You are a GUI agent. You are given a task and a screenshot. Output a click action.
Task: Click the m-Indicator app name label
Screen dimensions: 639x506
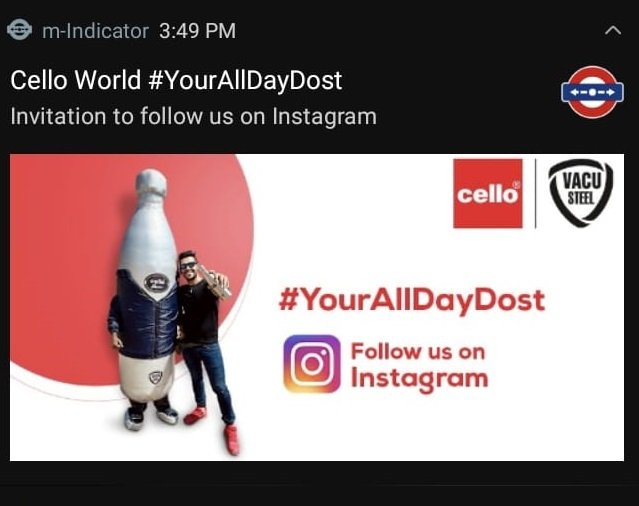pos(95,31)
